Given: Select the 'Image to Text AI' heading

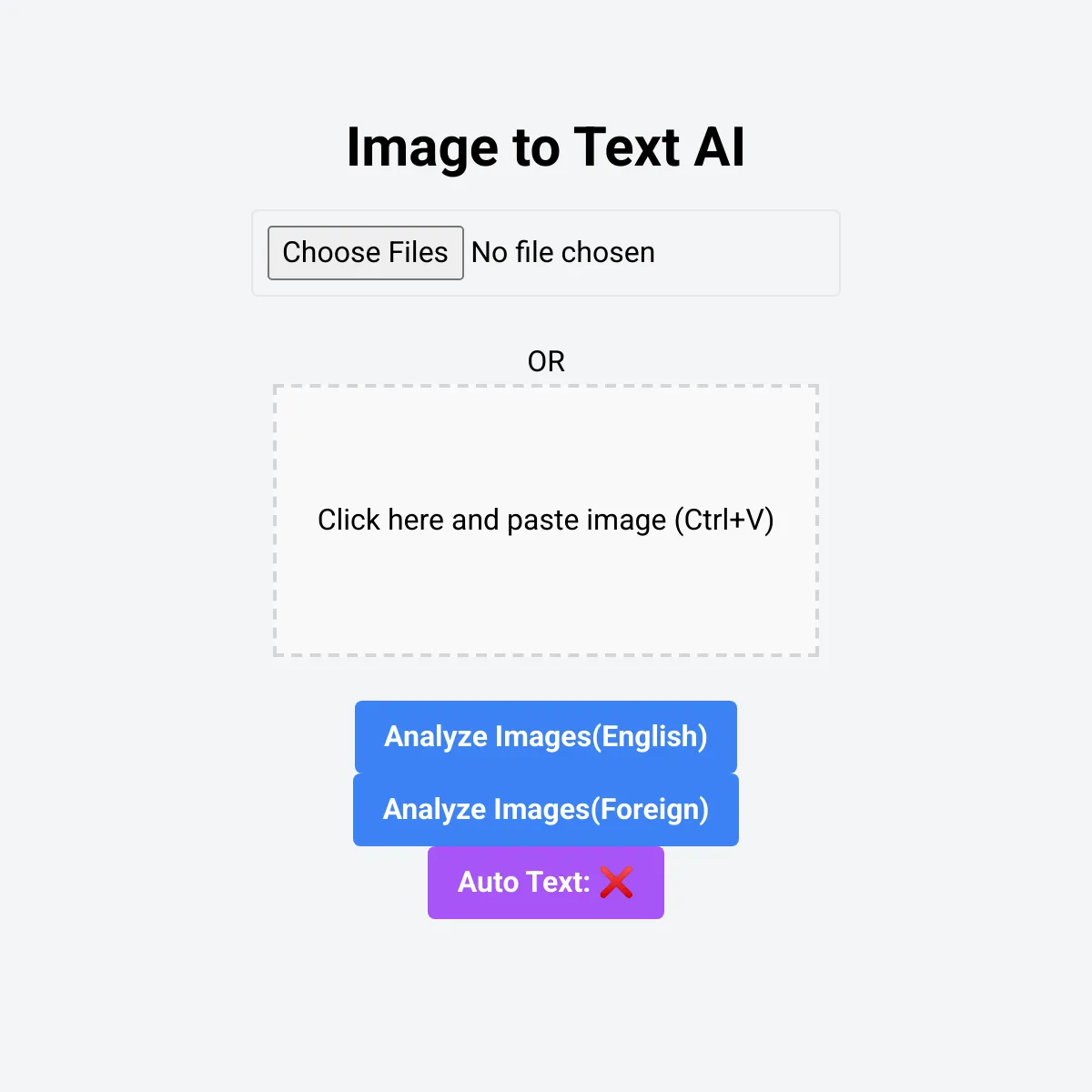Looking at the screenshot, I should coord(546,147).
